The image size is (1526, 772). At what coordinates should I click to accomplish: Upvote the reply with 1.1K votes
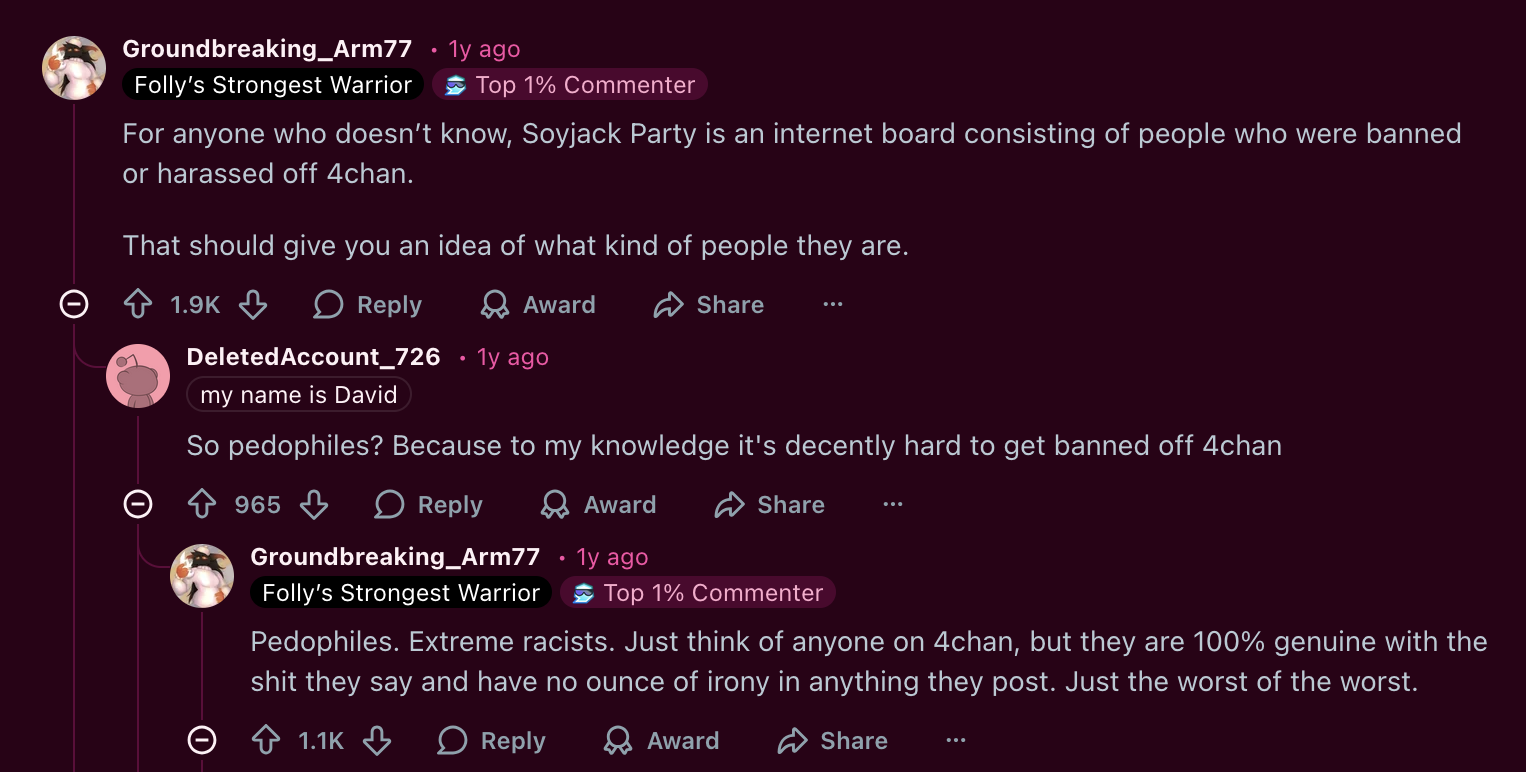(x=266, y=741)
